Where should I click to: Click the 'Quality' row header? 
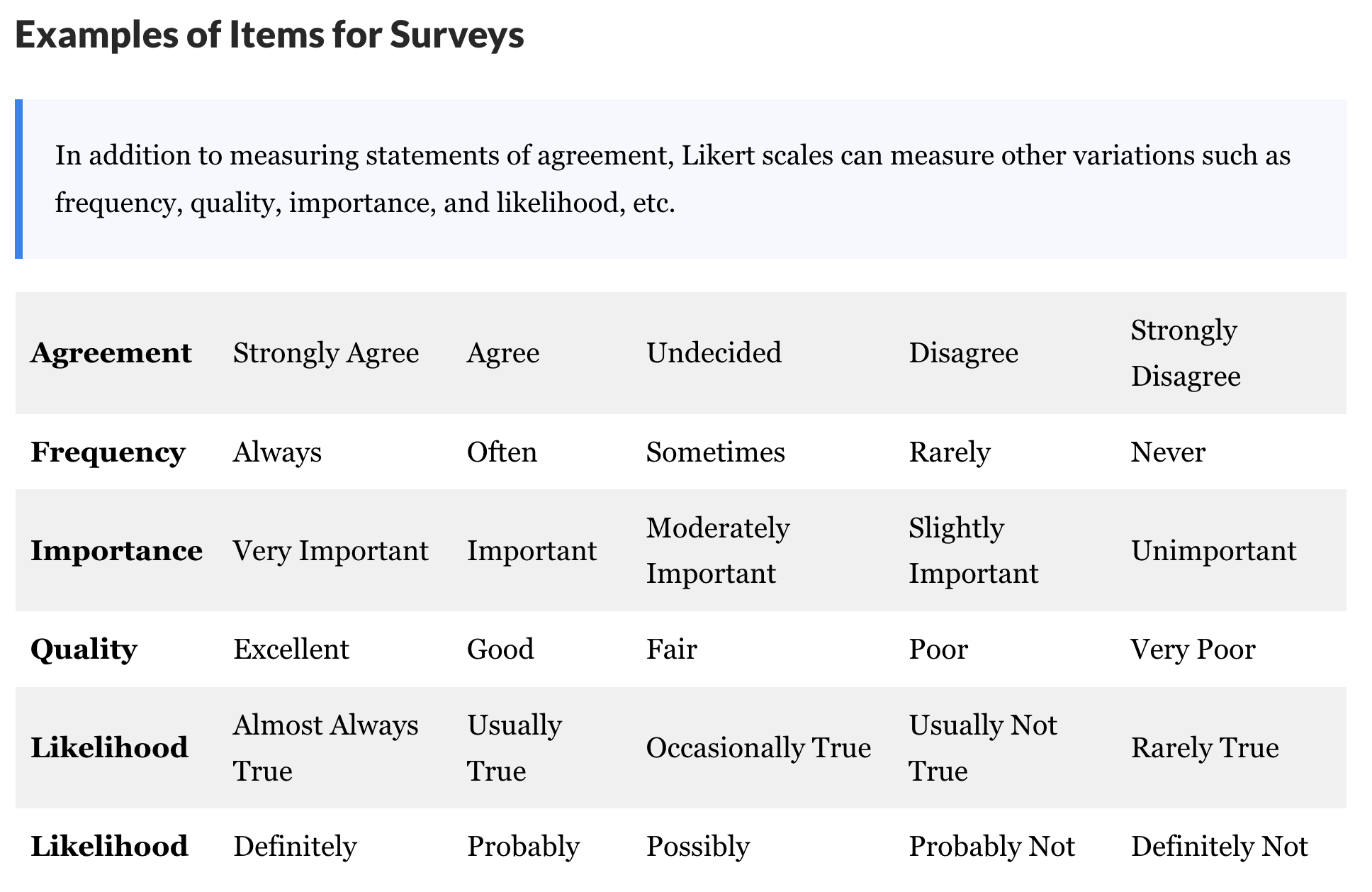tap(84, 650)
